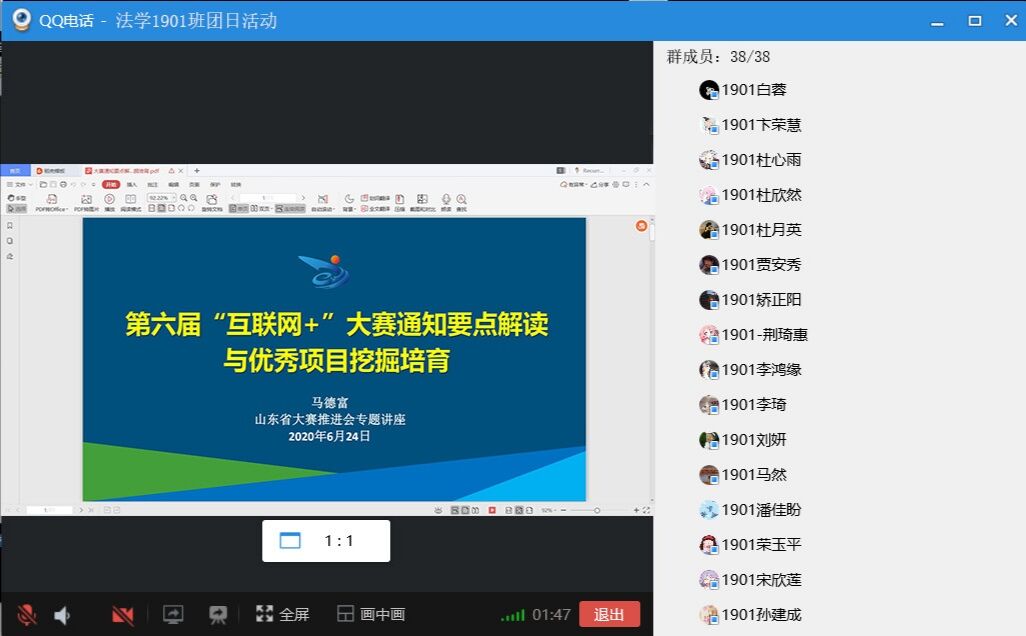The image size is (1026, 636).
Task: Click the presentation icon left of 全屏
Action: tap(217, 615)
